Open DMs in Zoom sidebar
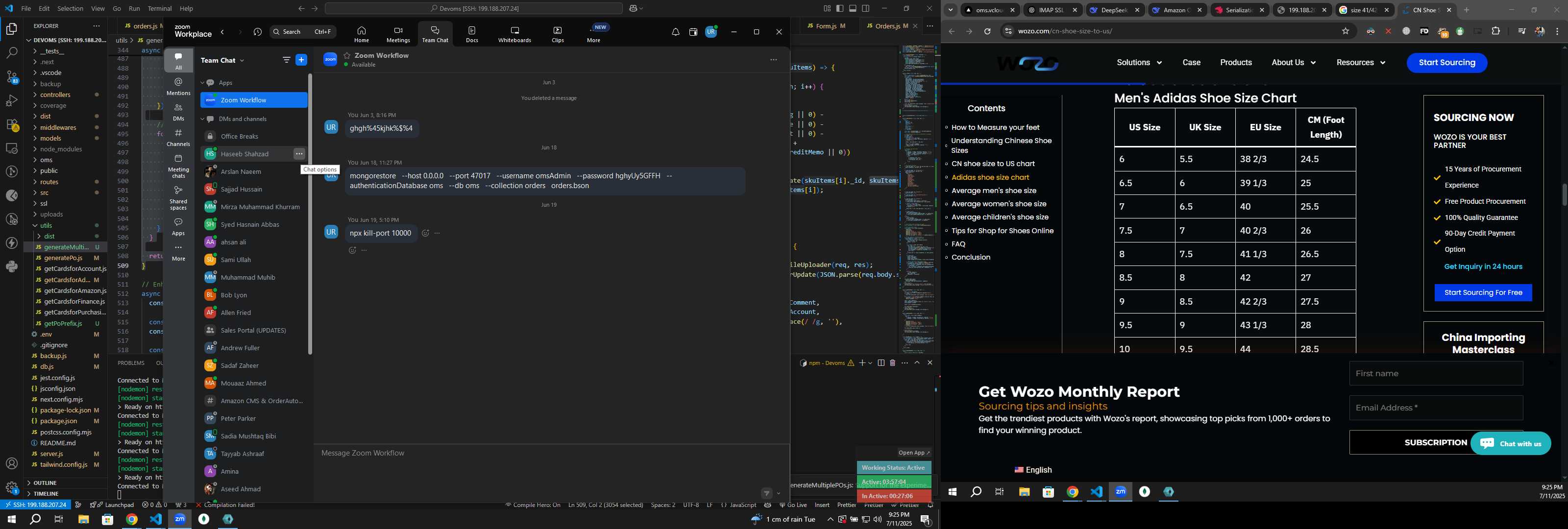 (178, 112)
